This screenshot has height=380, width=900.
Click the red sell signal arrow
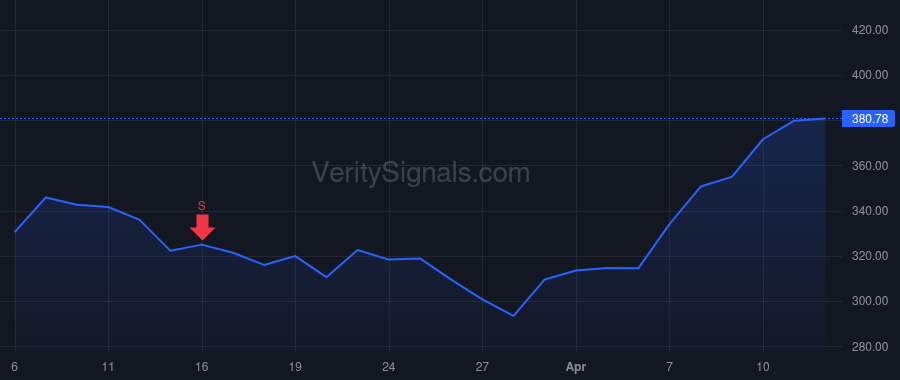tap(202, 227)
